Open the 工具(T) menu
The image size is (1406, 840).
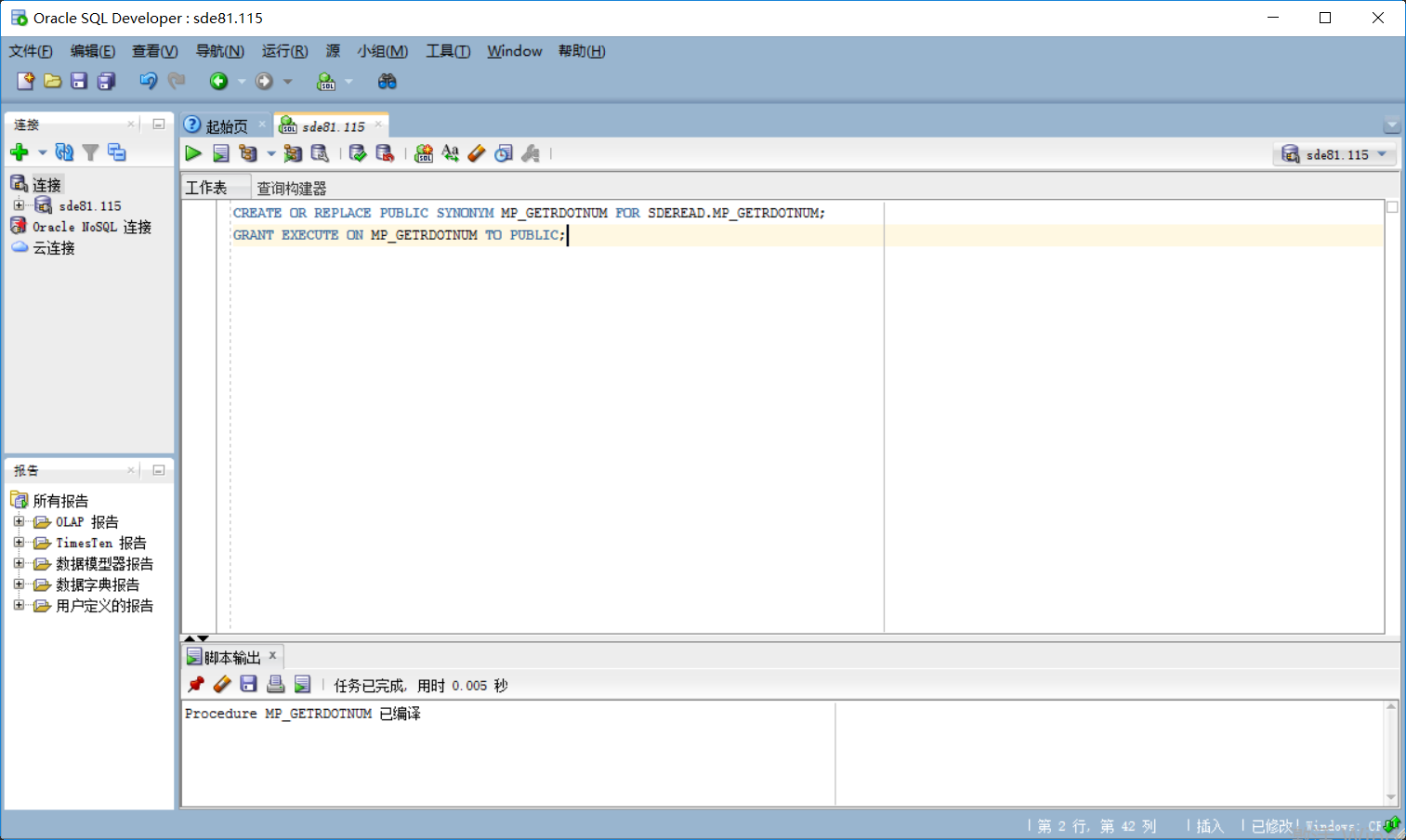coord(448,51)
